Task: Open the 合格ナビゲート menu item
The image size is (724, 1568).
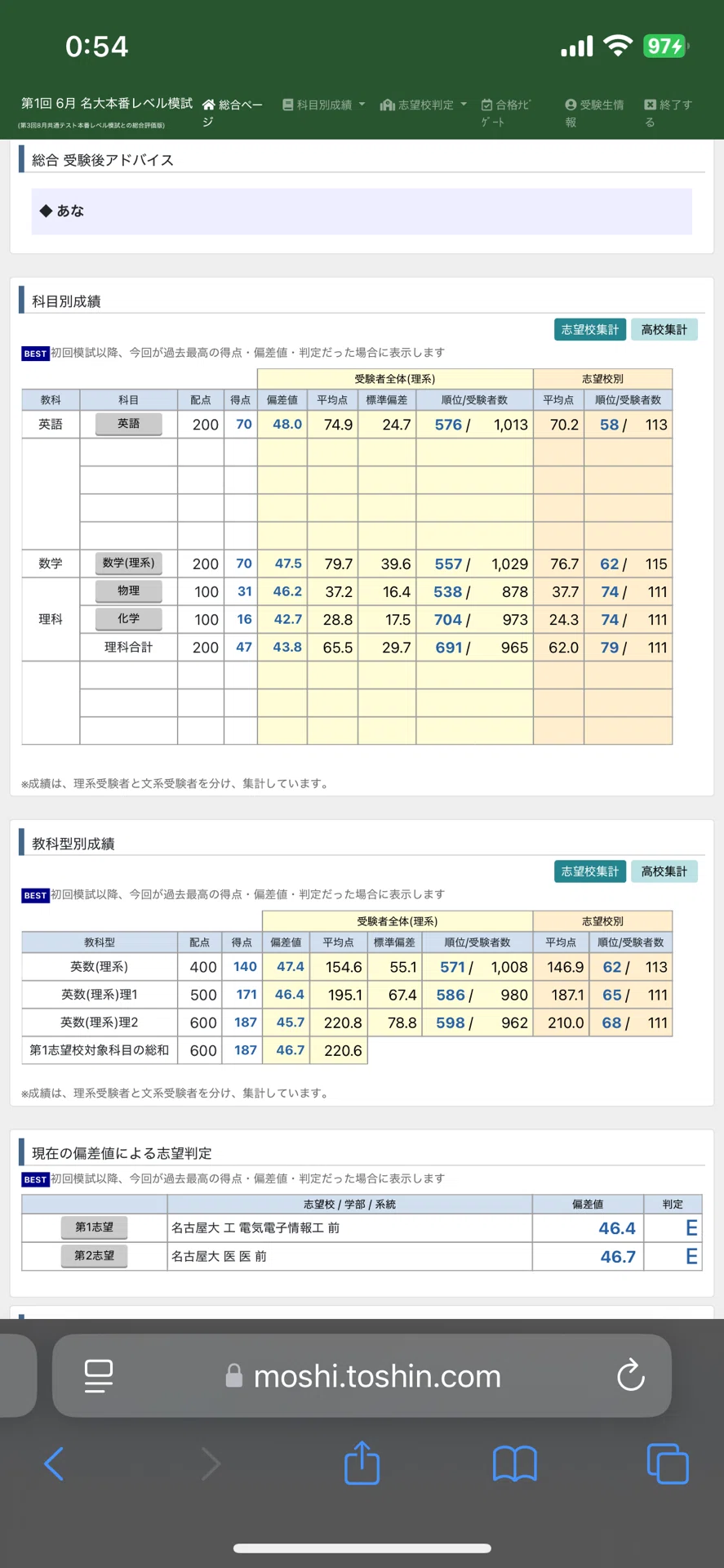Action: pyautogui.click(x=506, y=113)
